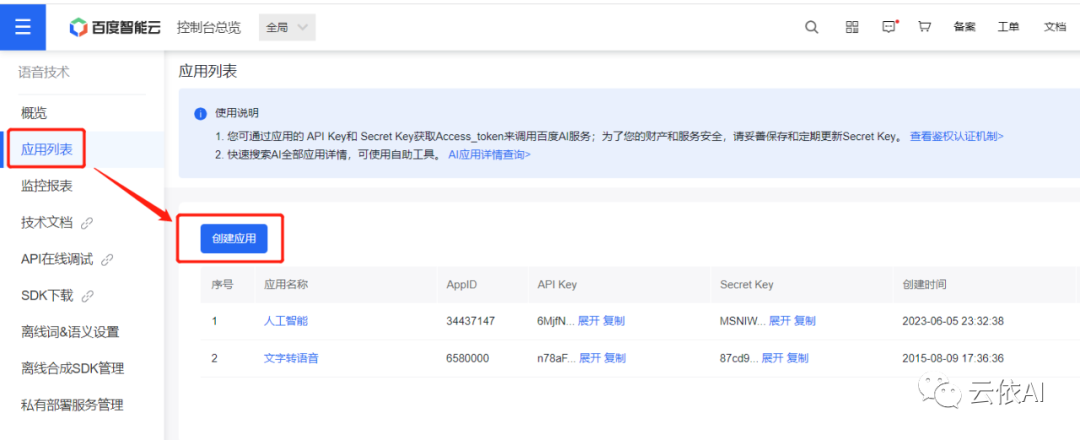This screenshot has width=1080, height=440.
Task: Click the 序号 column header
Action: click(x=222, y=284)
